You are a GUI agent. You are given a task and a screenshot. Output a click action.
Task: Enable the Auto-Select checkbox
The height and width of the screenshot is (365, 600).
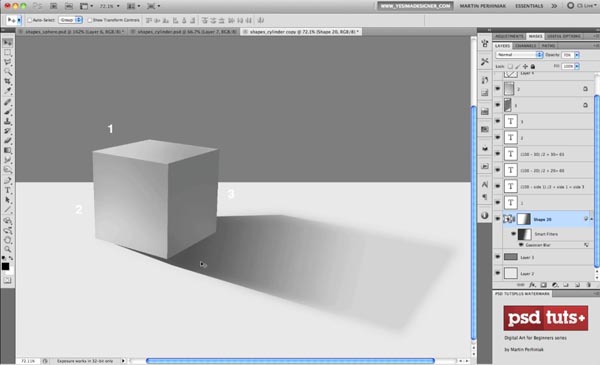click(29, 20)
